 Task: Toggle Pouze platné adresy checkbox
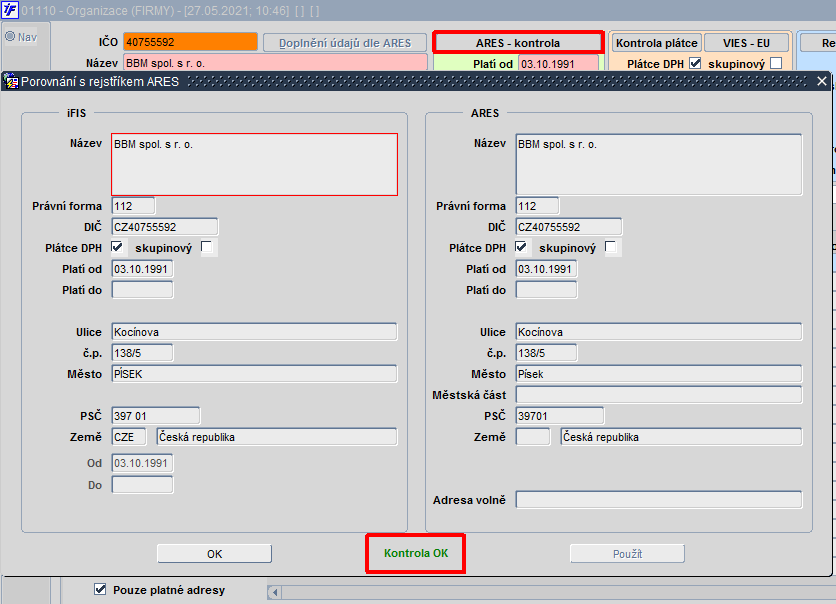100,589
